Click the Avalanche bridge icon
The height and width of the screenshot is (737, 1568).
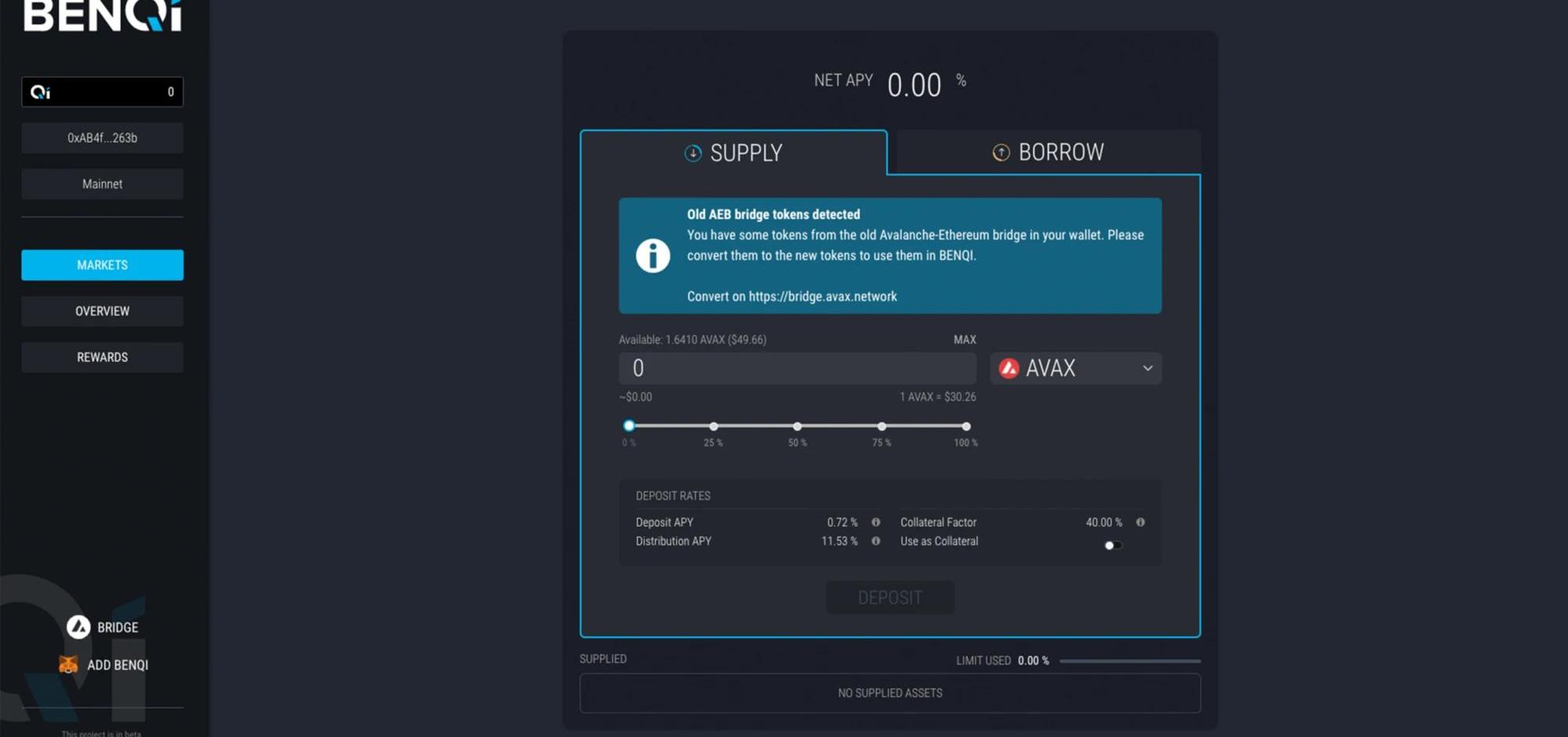click(x=78, y=627)
